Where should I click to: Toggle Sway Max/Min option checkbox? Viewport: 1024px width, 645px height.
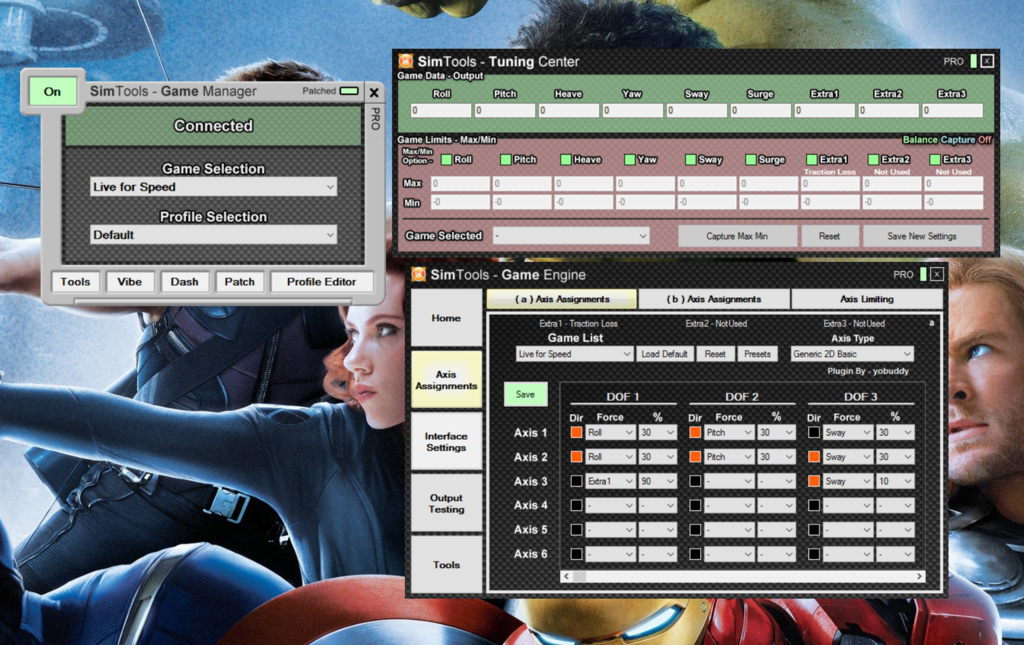690,159
